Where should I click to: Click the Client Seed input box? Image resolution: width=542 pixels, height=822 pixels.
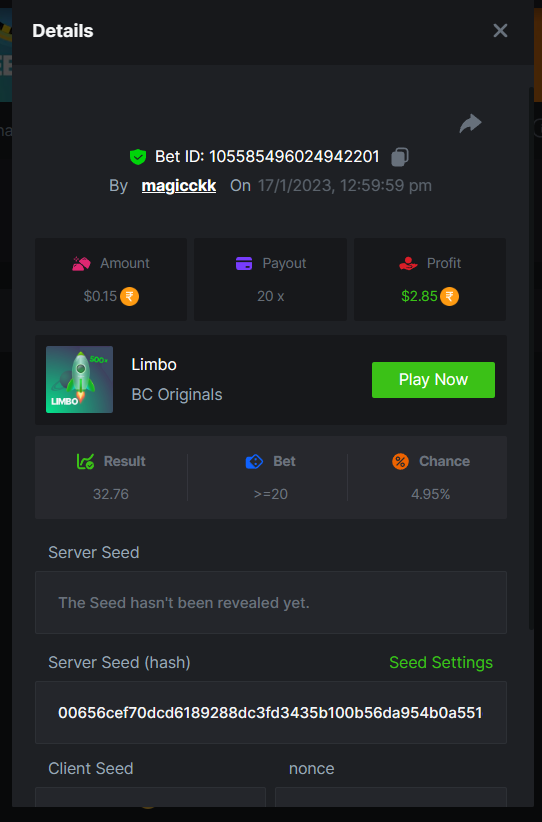pyautogui.click(x=150, y=797)
